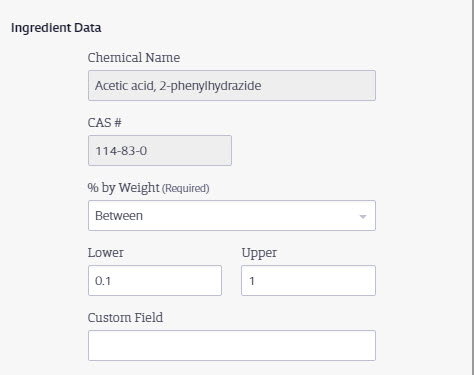Click the CAS # field
This screenshot has height=375, width=474.
point(160,150)
